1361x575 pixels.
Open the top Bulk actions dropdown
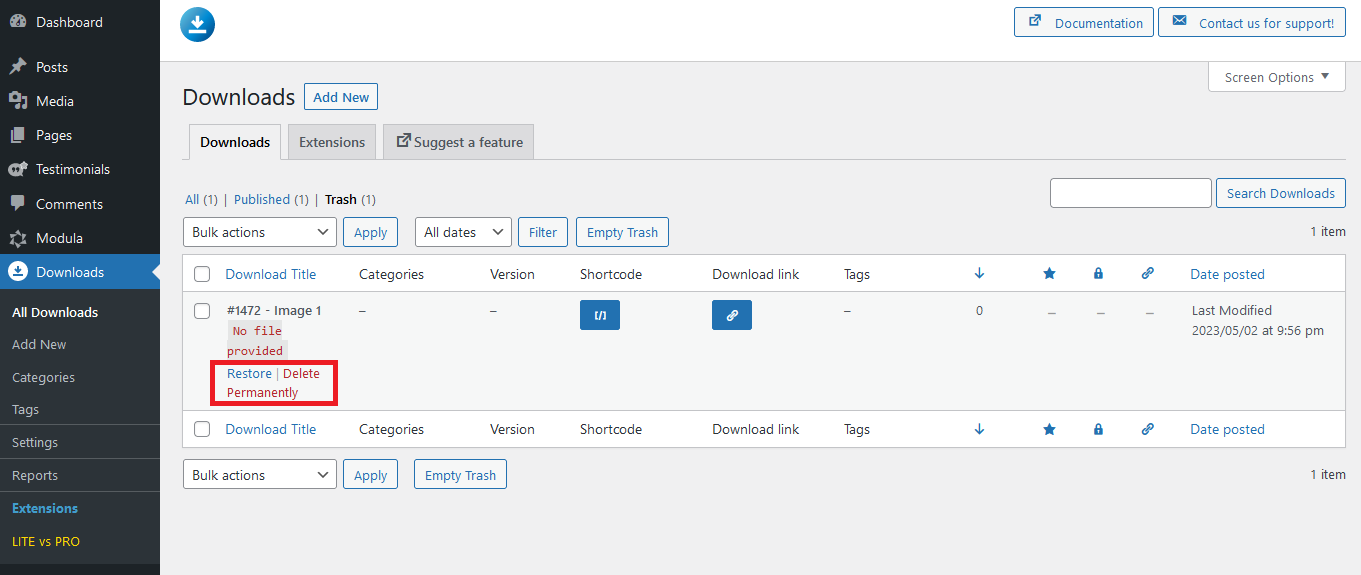[260, 232]
